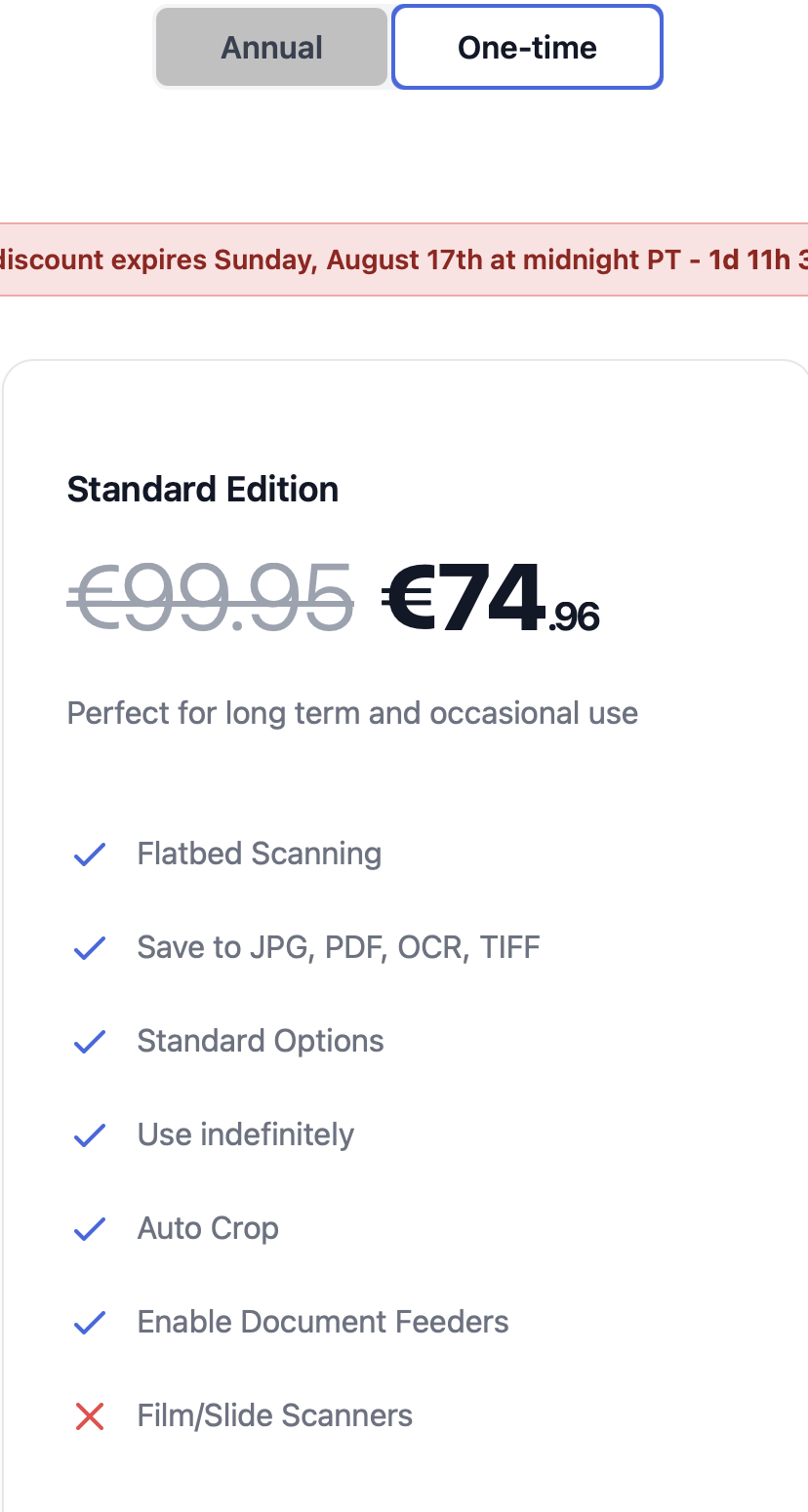Viewport: 808px width, 1512px height.
Task: Click the Save to JPG, PDF, OCR, TIFF text
Action: (339, 947)
